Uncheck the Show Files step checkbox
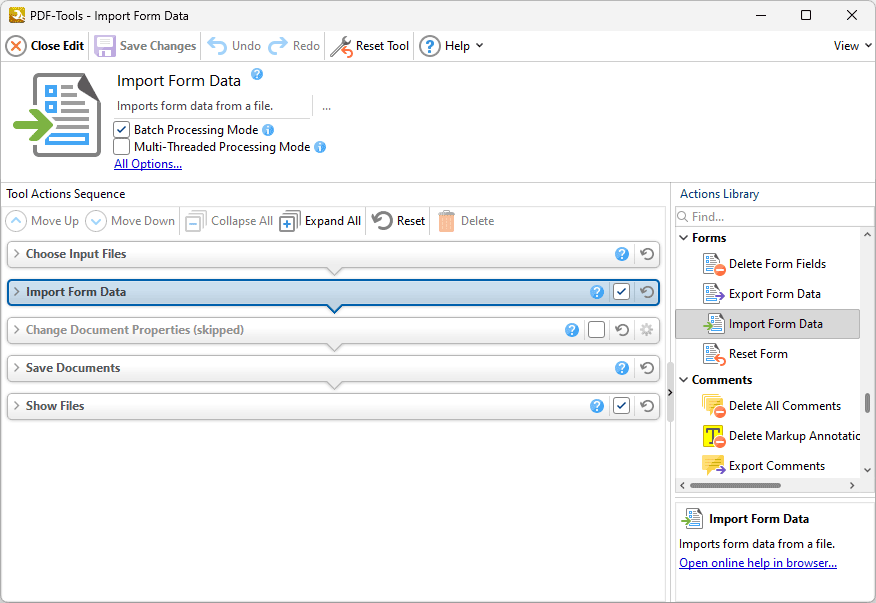Viewport: 876px width, 603px height. pos(621,406)
